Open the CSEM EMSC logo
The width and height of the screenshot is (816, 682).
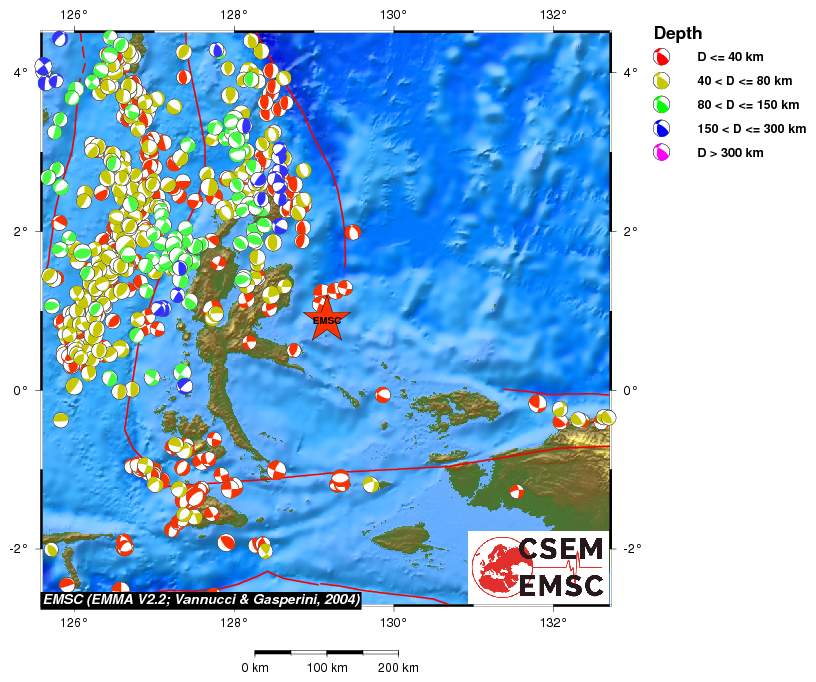point(538,567)
